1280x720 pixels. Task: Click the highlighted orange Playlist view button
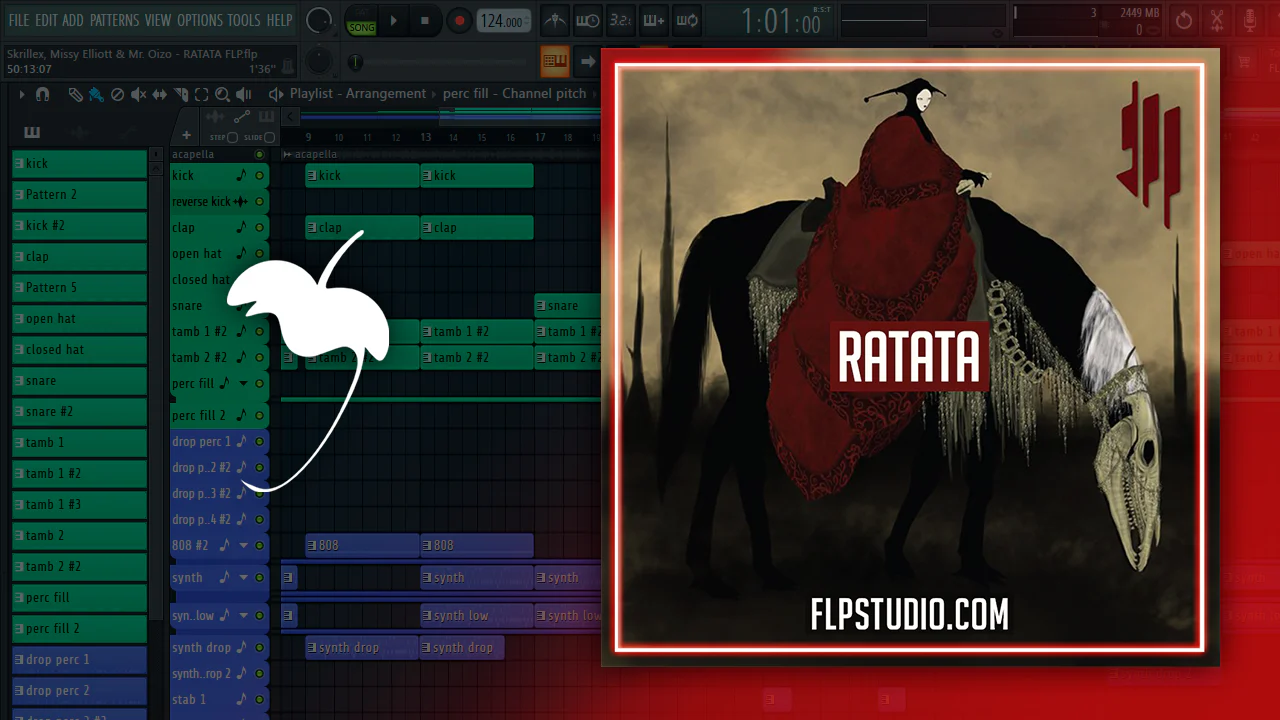pos(555,61)
